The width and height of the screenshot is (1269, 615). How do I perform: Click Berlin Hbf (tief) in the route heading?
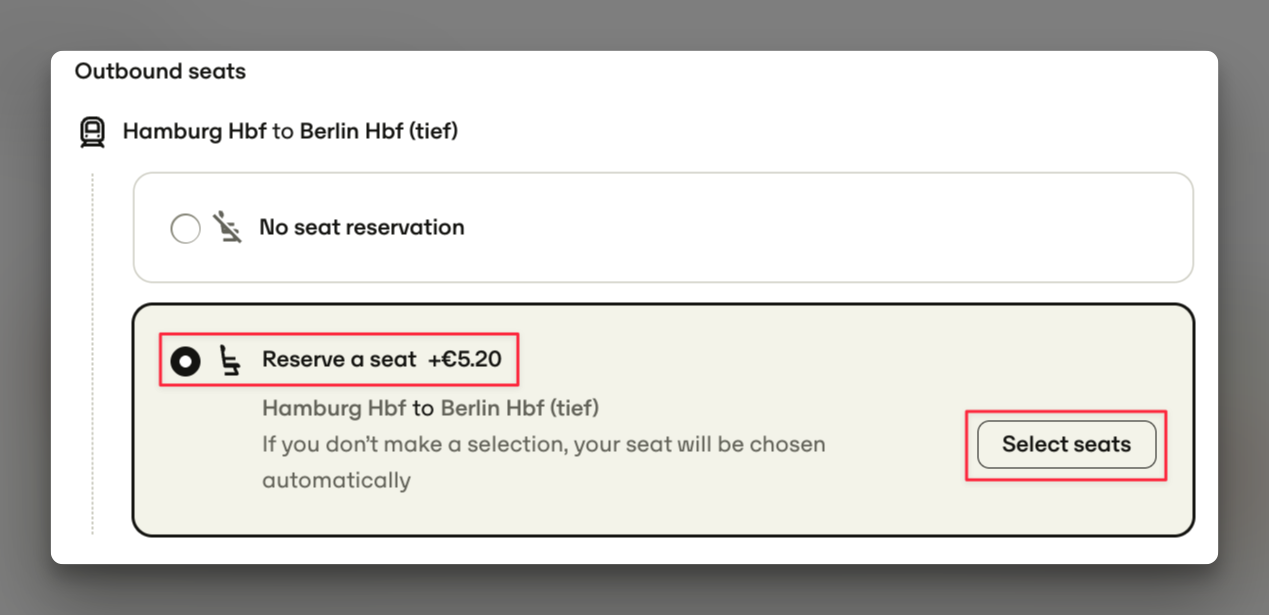pyautogui.click(x=379, y=131)
